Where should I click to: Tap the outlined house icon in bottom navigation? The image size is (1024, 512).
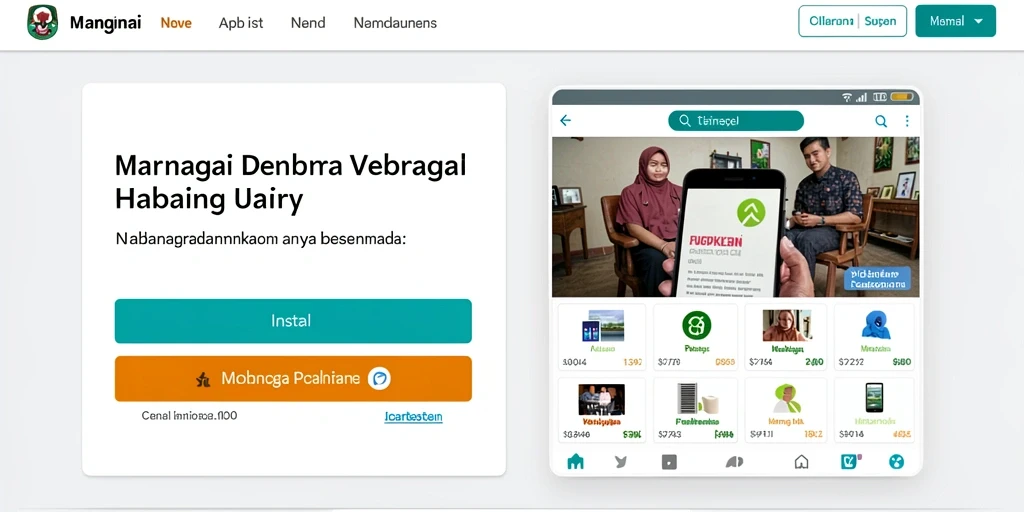tap(801, 462)
